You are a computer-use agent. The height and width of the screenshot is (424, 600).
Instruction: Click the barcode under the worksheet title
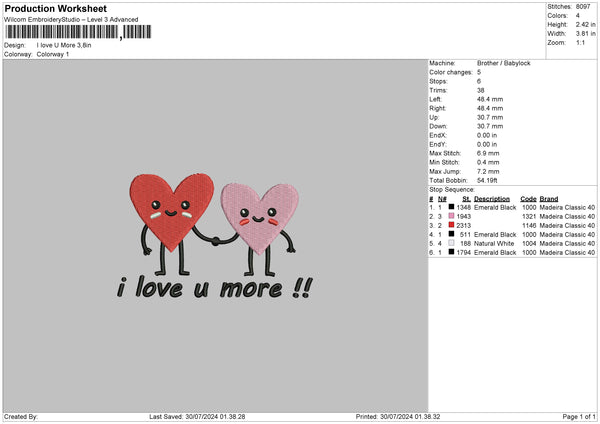[x=61, y=32]
